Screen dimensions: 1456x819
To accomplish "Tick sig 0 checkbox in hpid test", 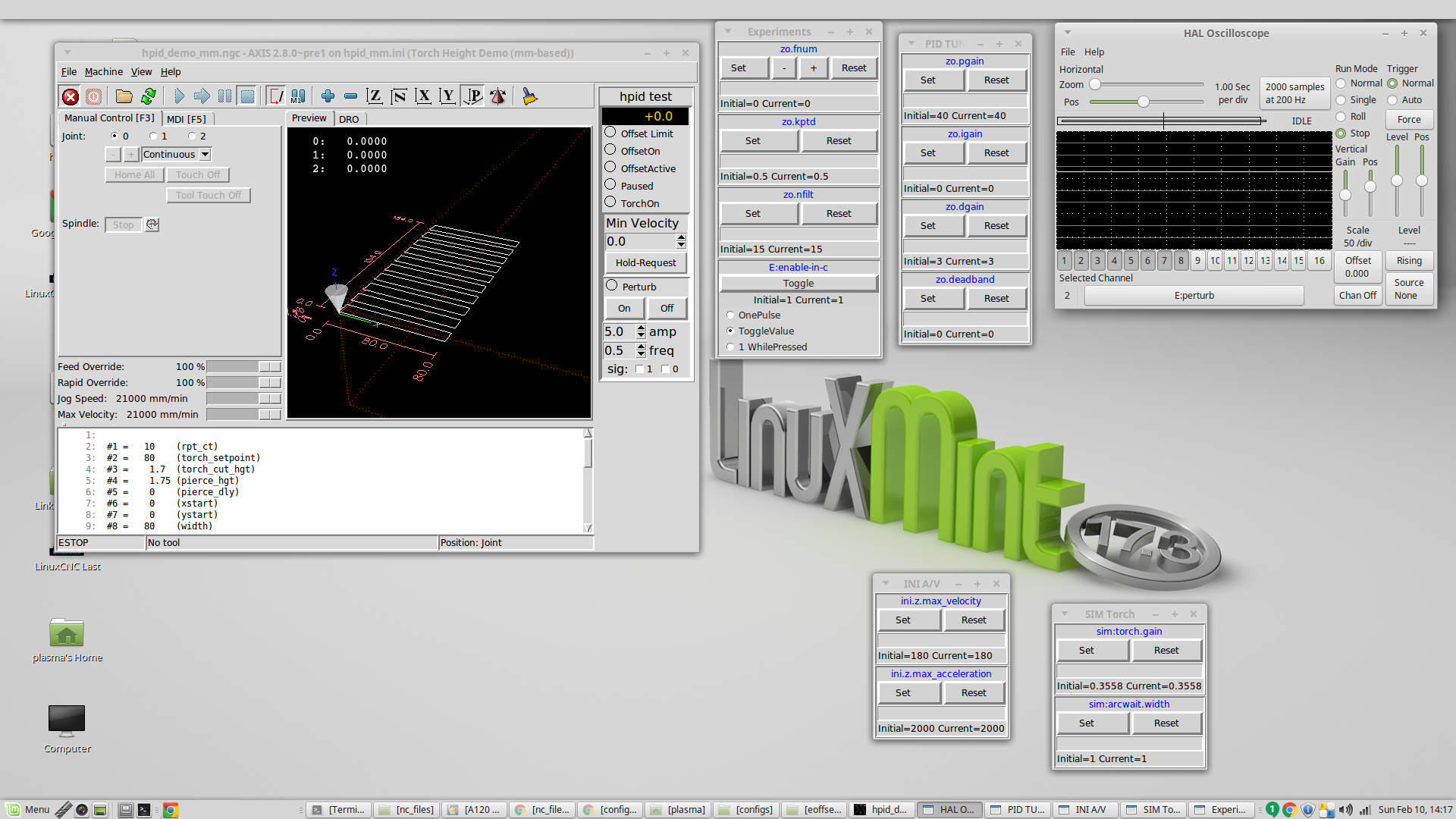I will click(665, 369).
